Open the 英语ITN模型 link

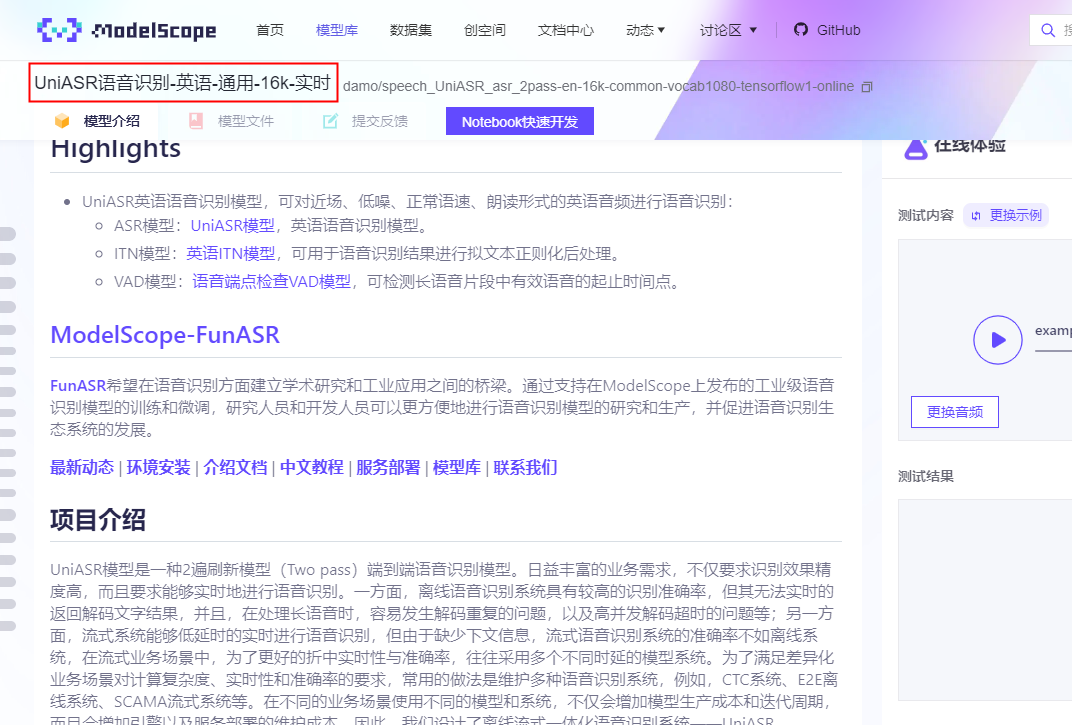(x=230, y=254)
